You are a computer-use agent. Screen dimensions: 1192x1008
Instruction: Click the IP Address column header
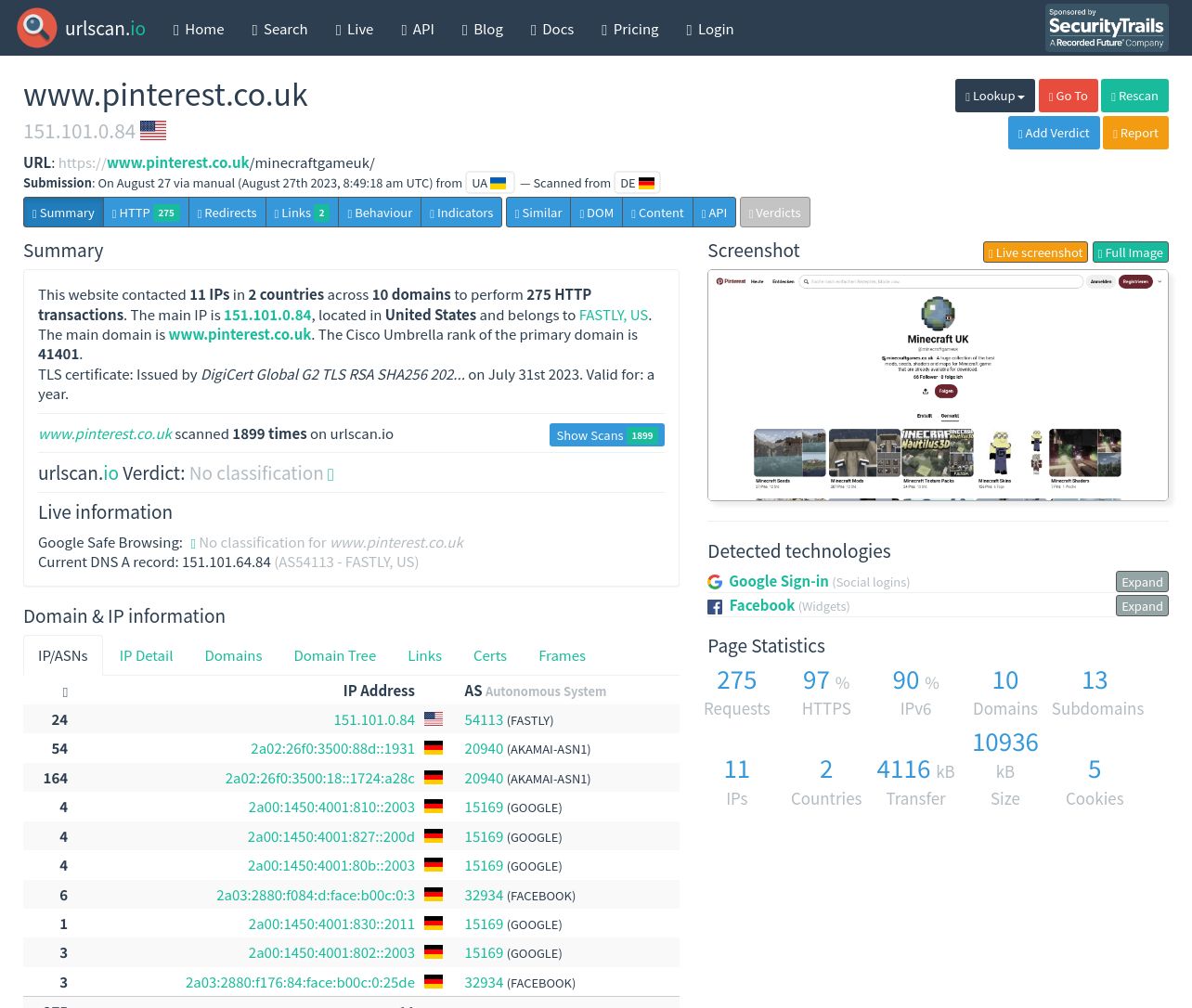[x=379, y=691]
